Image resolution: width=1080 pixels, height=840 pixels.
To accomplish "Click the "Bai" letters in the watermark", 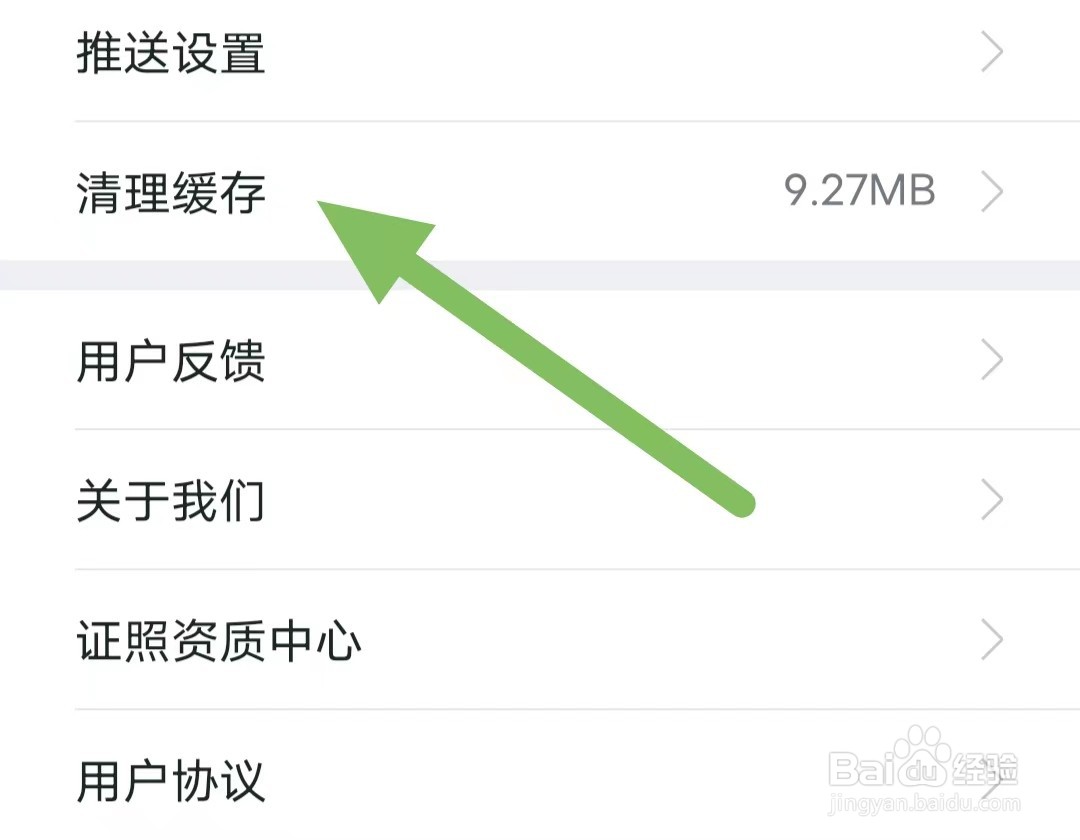I will (859, 768).
